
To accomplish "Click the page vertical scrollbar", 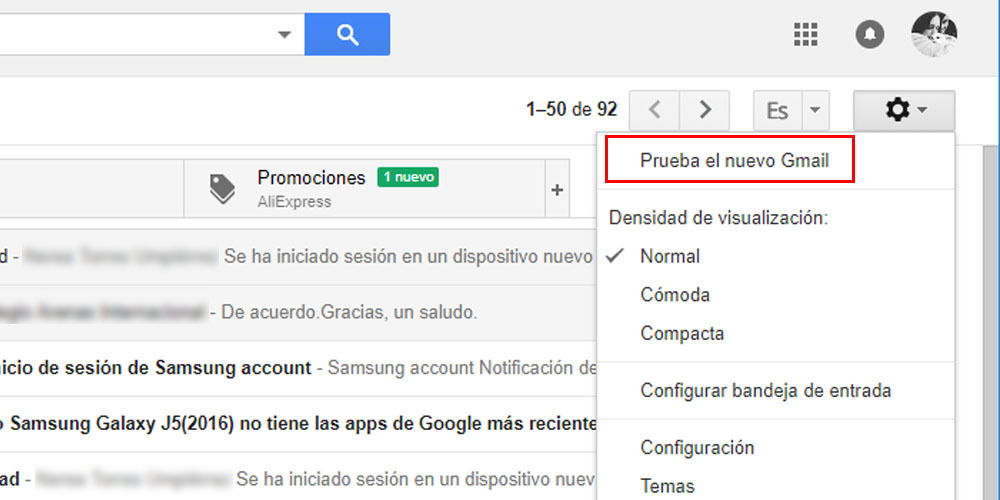I will tap(990, 322).
